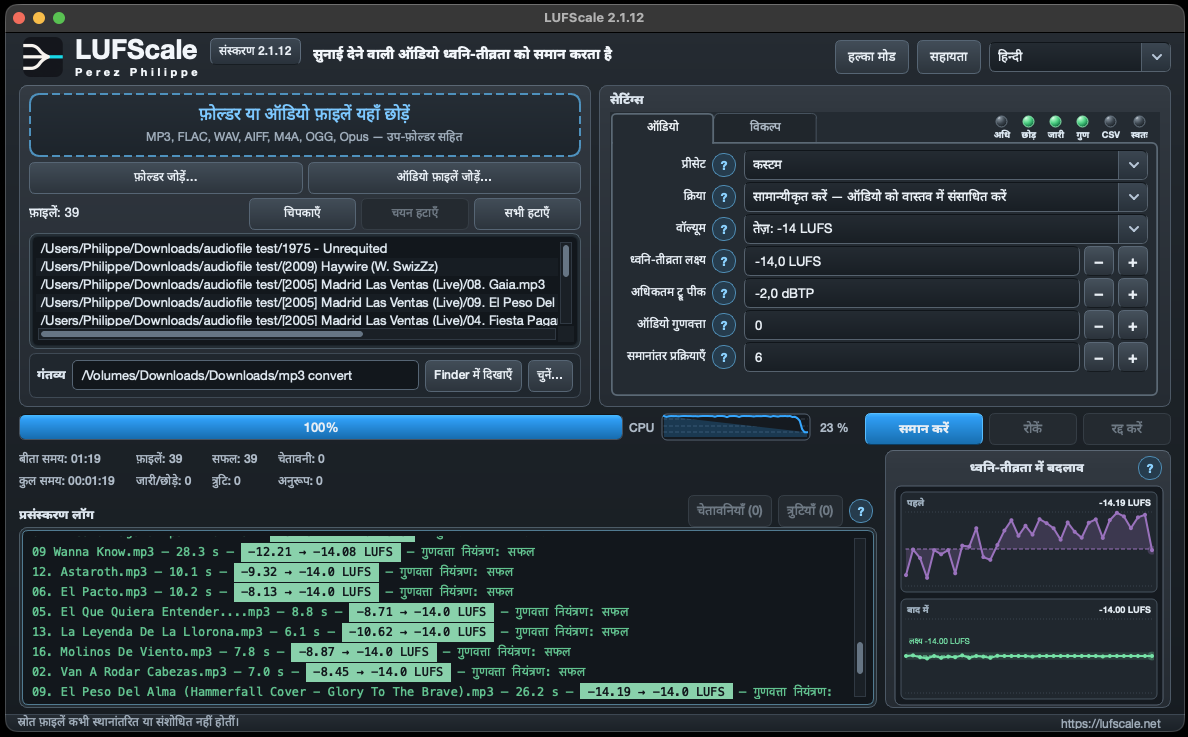
Task: Open help for समानांतर प्रक्रियाएँ setting
Action: (x=724, y=358)
